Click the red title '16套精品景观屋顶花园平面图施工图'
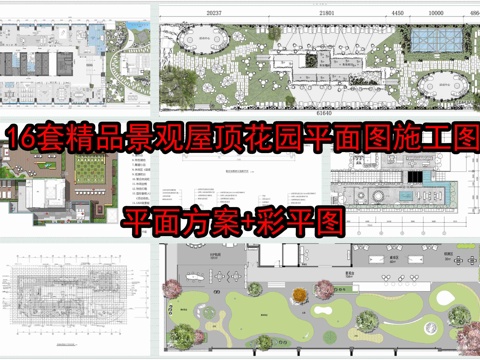This screenshot has height=360, width=480. [243, 136]
